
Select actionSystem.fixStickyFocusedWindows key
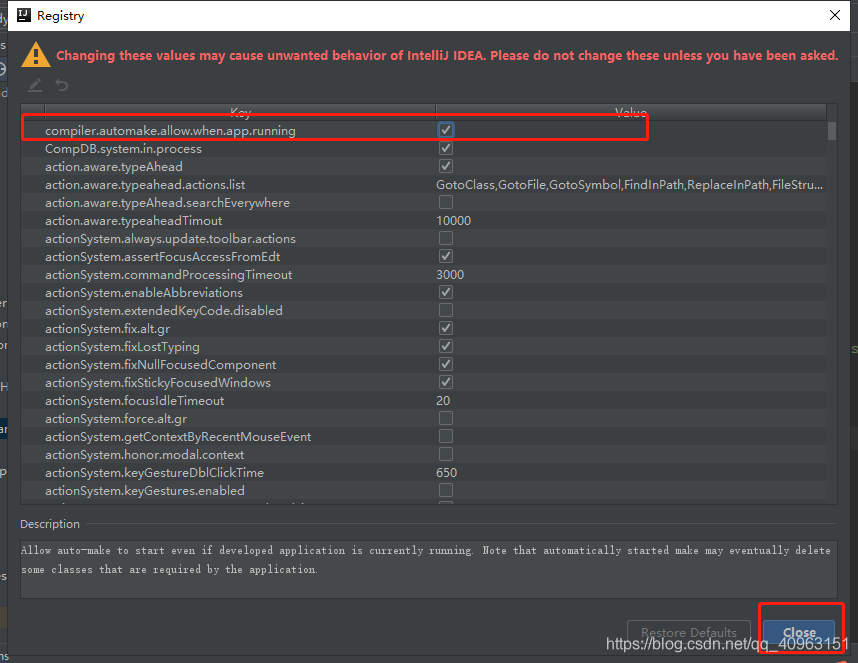pyautogui.click(x=158, y=383)
